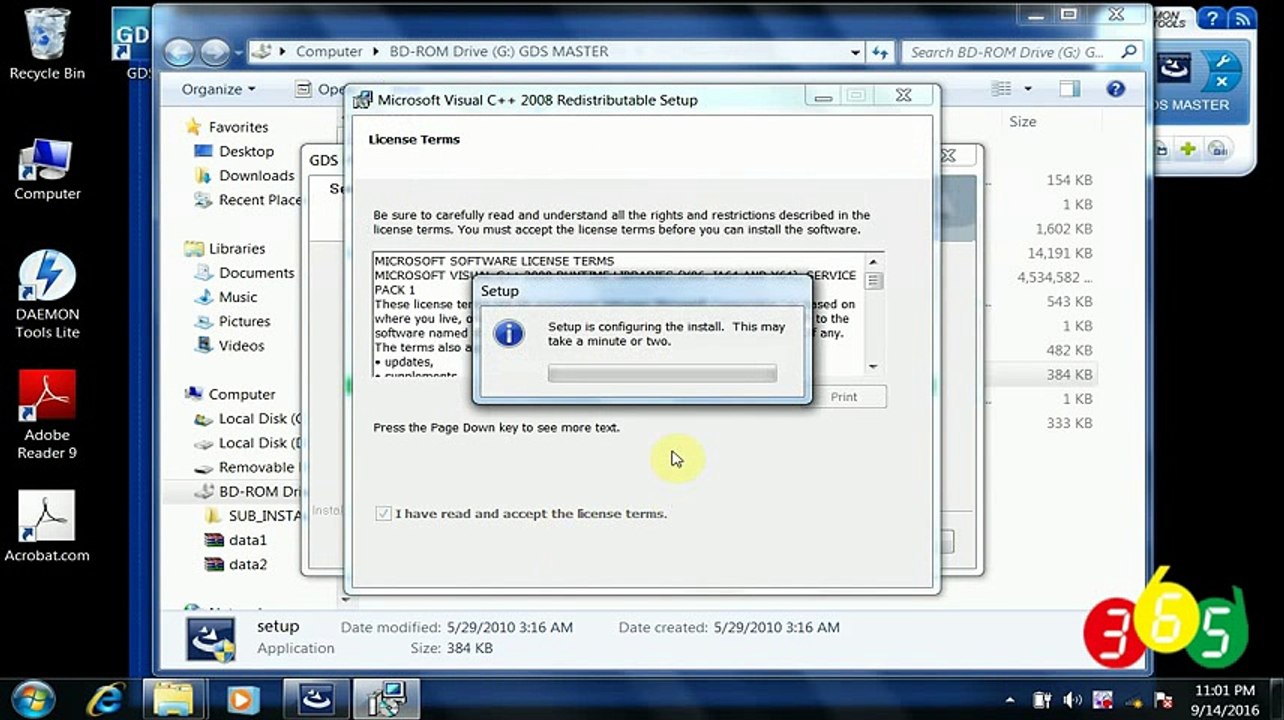
Task: Open the Windows Start menu
Action: [x=32, y=698]
